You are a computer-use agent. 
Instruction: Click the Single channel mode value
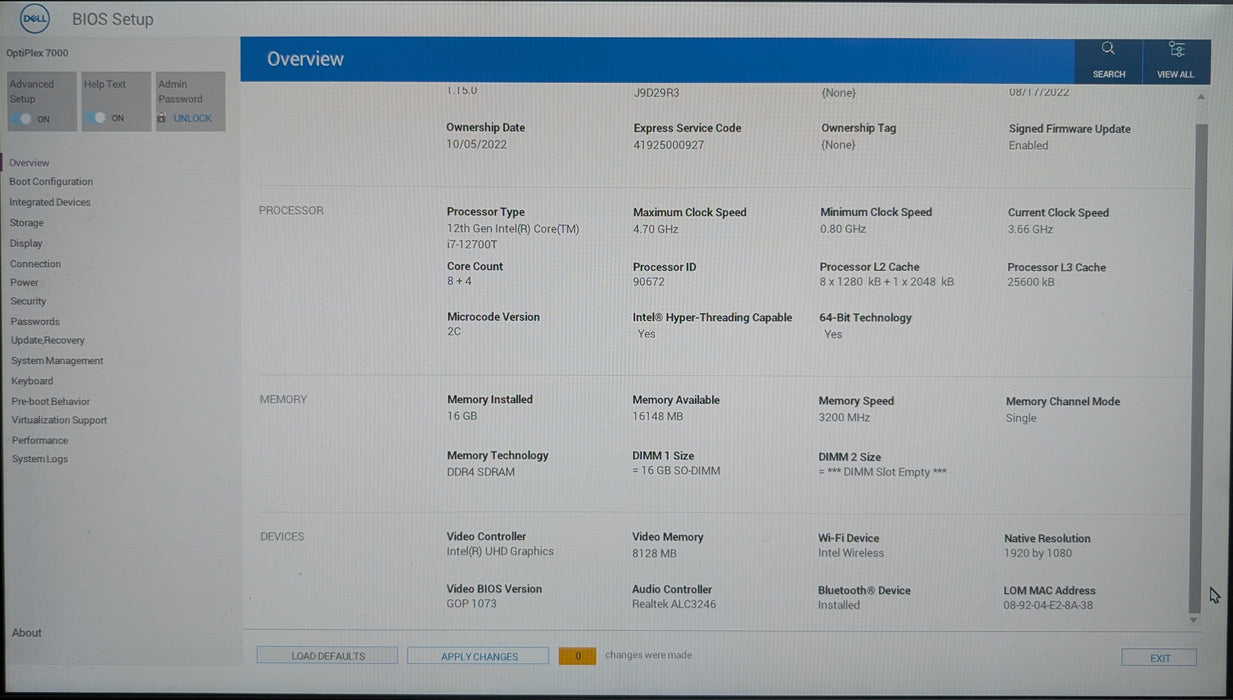[1021, 418]
